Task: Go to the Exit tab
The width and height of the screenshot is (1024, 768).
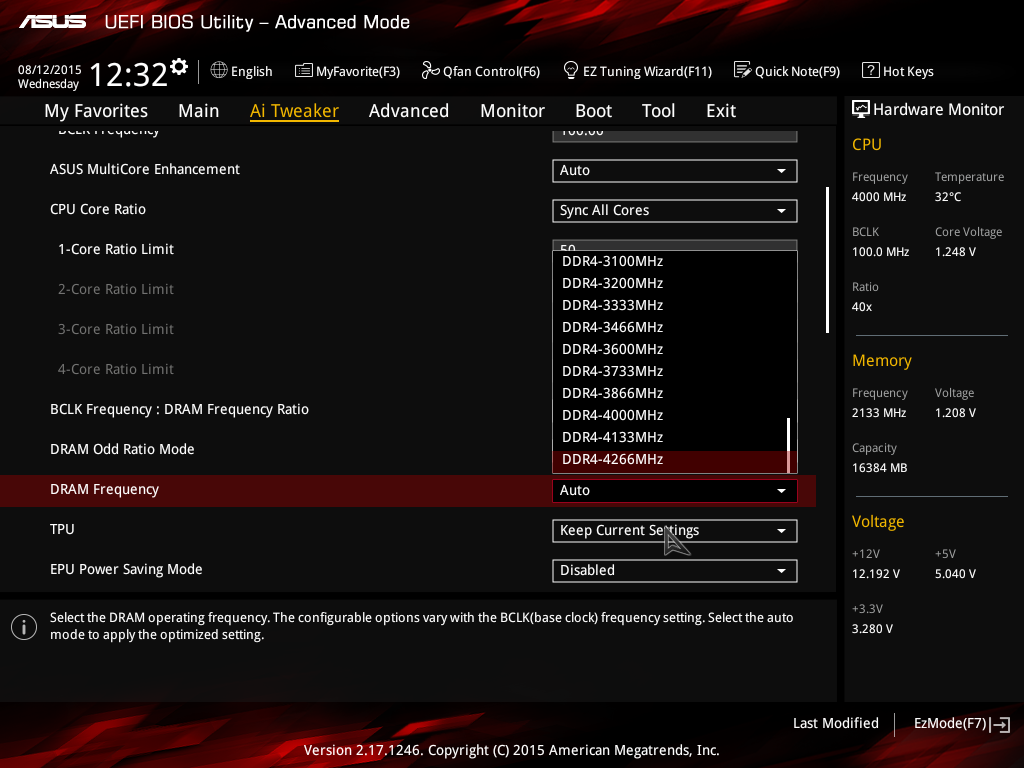Action: [721, 111]
